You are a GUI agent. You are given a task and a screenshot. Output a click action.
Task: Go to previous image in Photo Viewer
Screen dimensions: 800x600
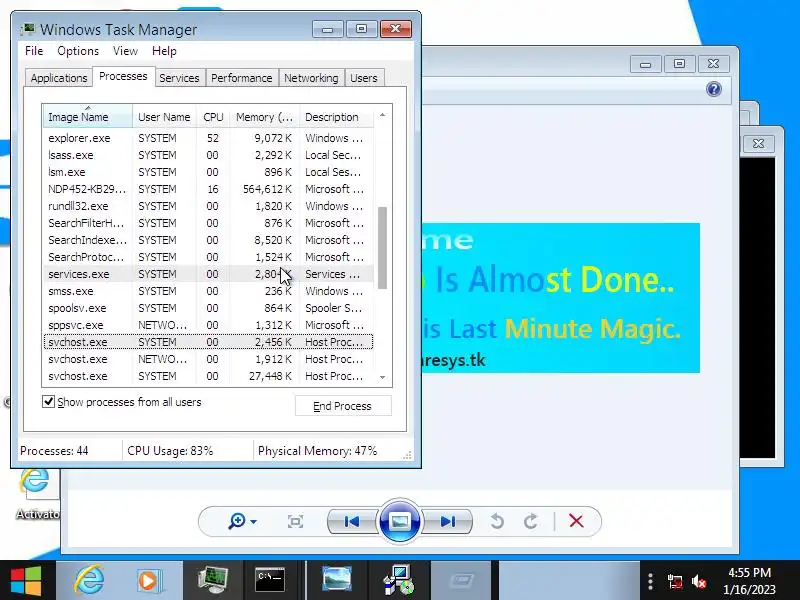(x=352, y=521)
